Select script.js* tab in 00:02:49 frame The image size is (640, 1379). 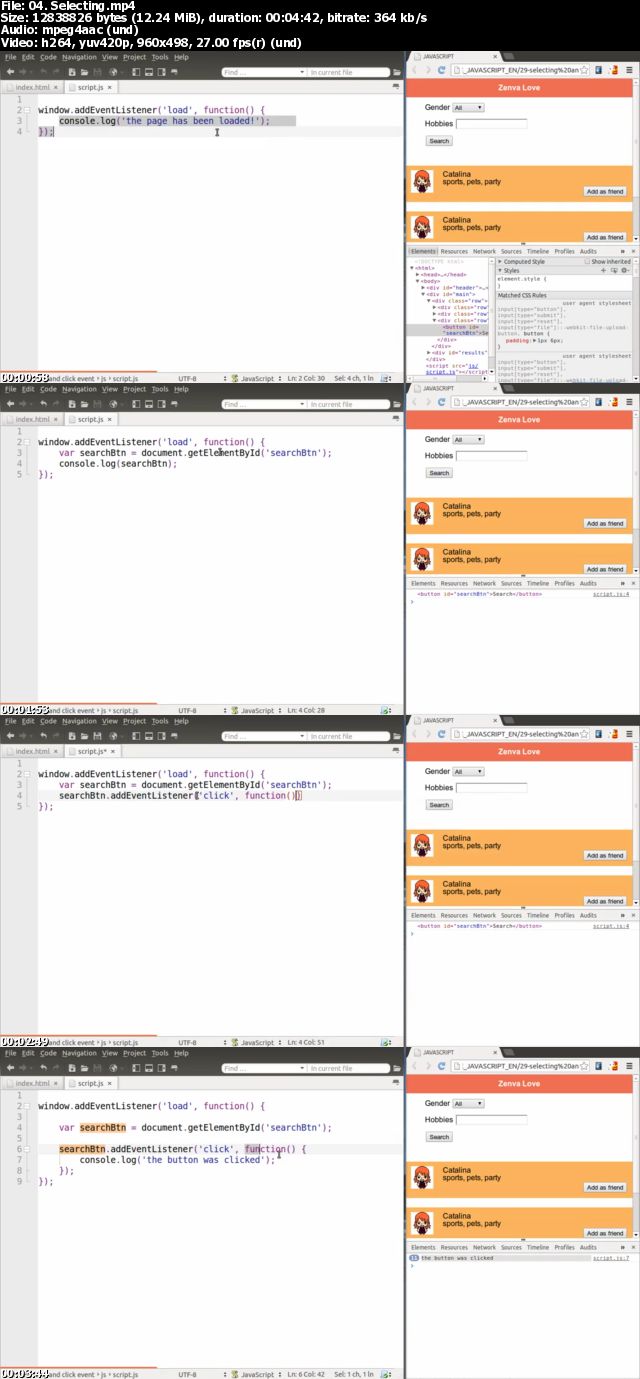[x=92, y=751]
